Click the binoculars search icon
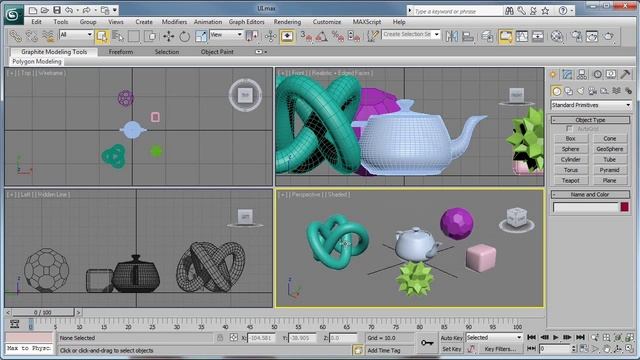Screen dimensions: 640x360 (509, 11)
